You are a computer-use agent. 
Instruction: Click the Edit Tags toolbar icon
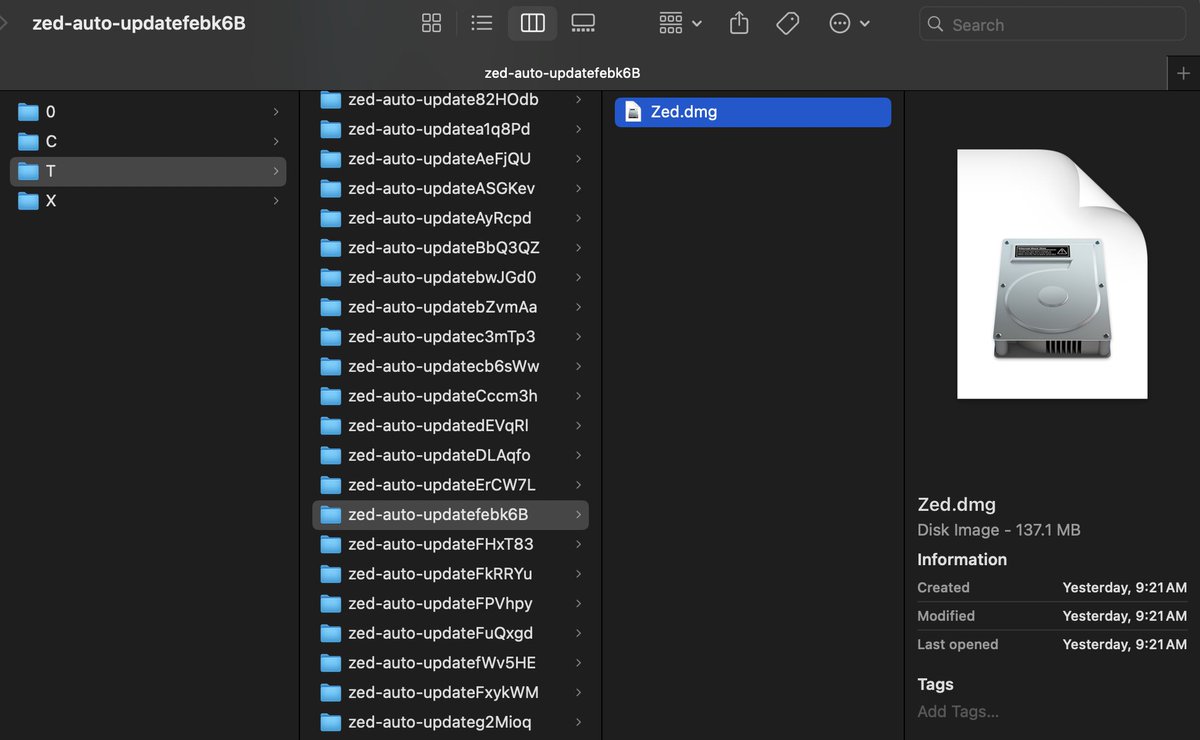[x=788, y=23]
